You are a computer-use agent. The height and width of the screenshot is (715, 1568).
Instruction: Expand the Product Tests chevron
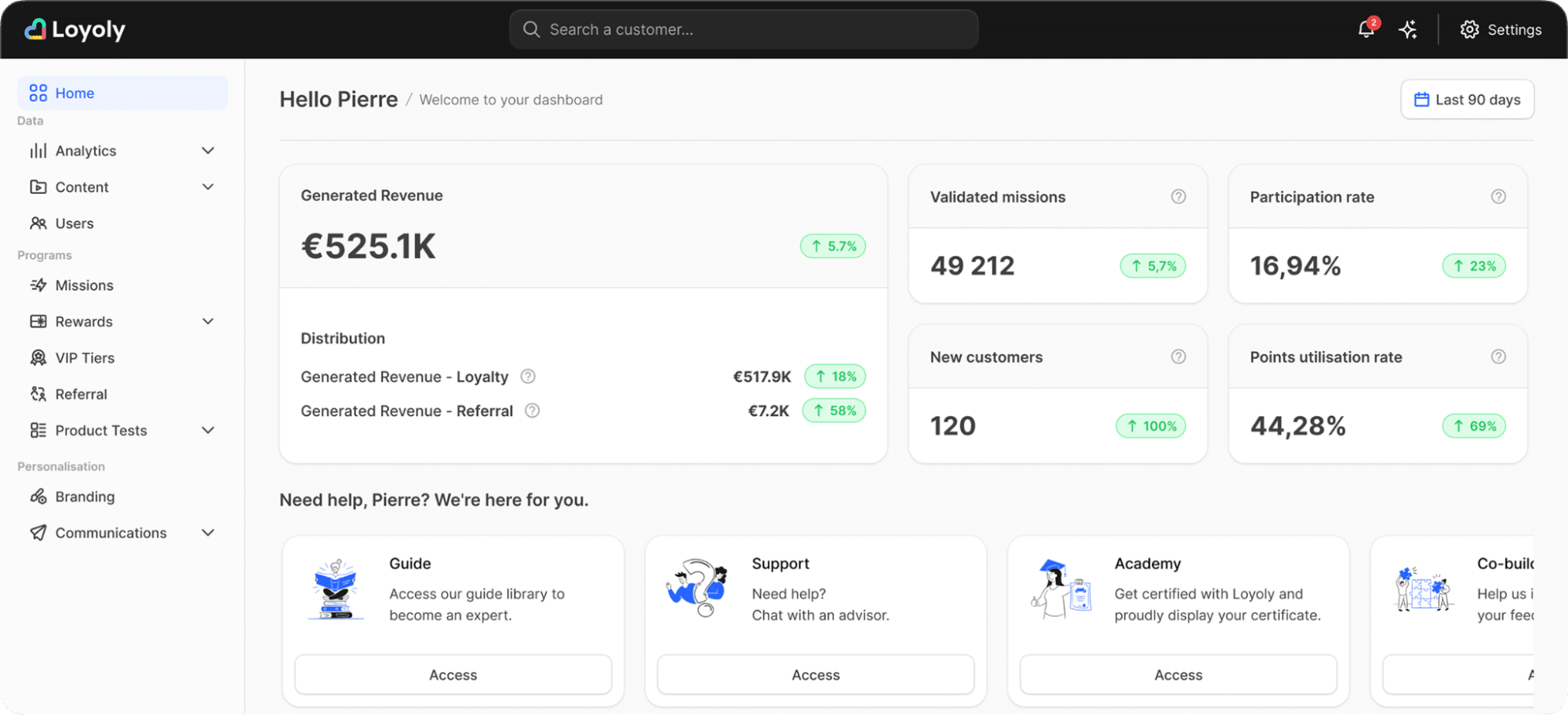click(x=208, y=430)
